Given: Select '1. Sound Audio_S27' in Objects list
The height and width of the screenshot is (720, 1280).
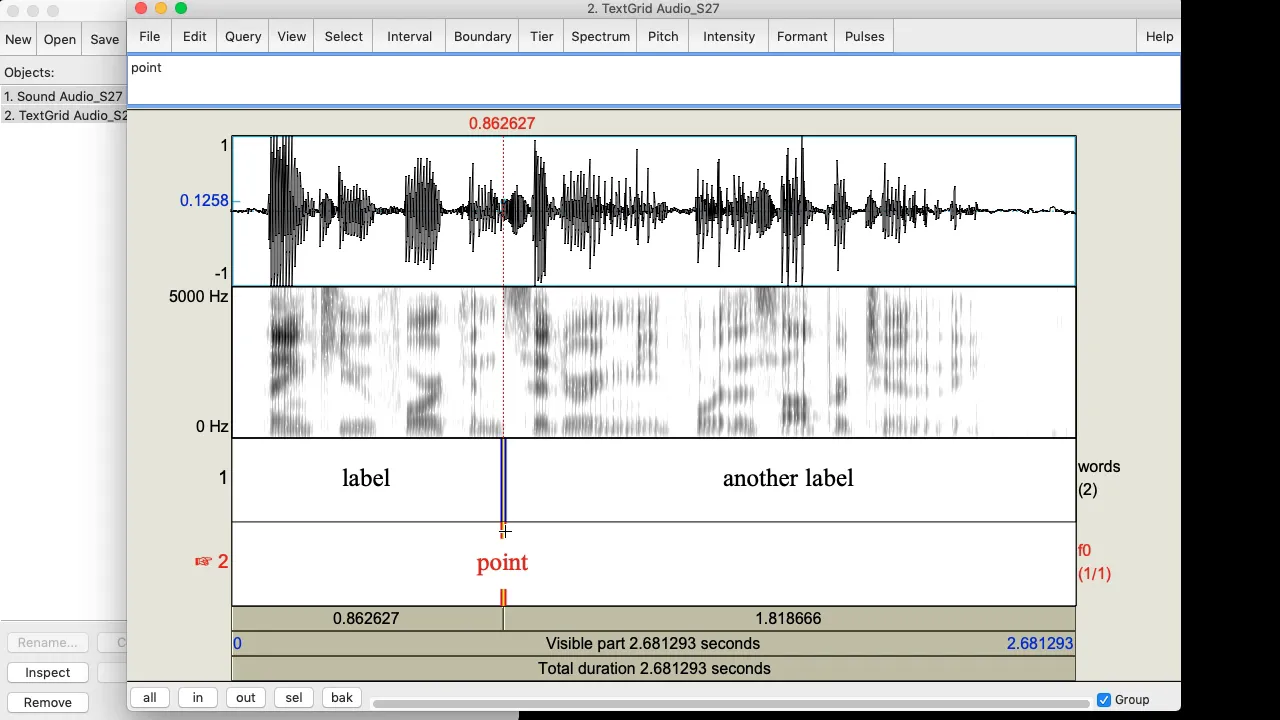Looking at the screenshot, I should [63, 96].
